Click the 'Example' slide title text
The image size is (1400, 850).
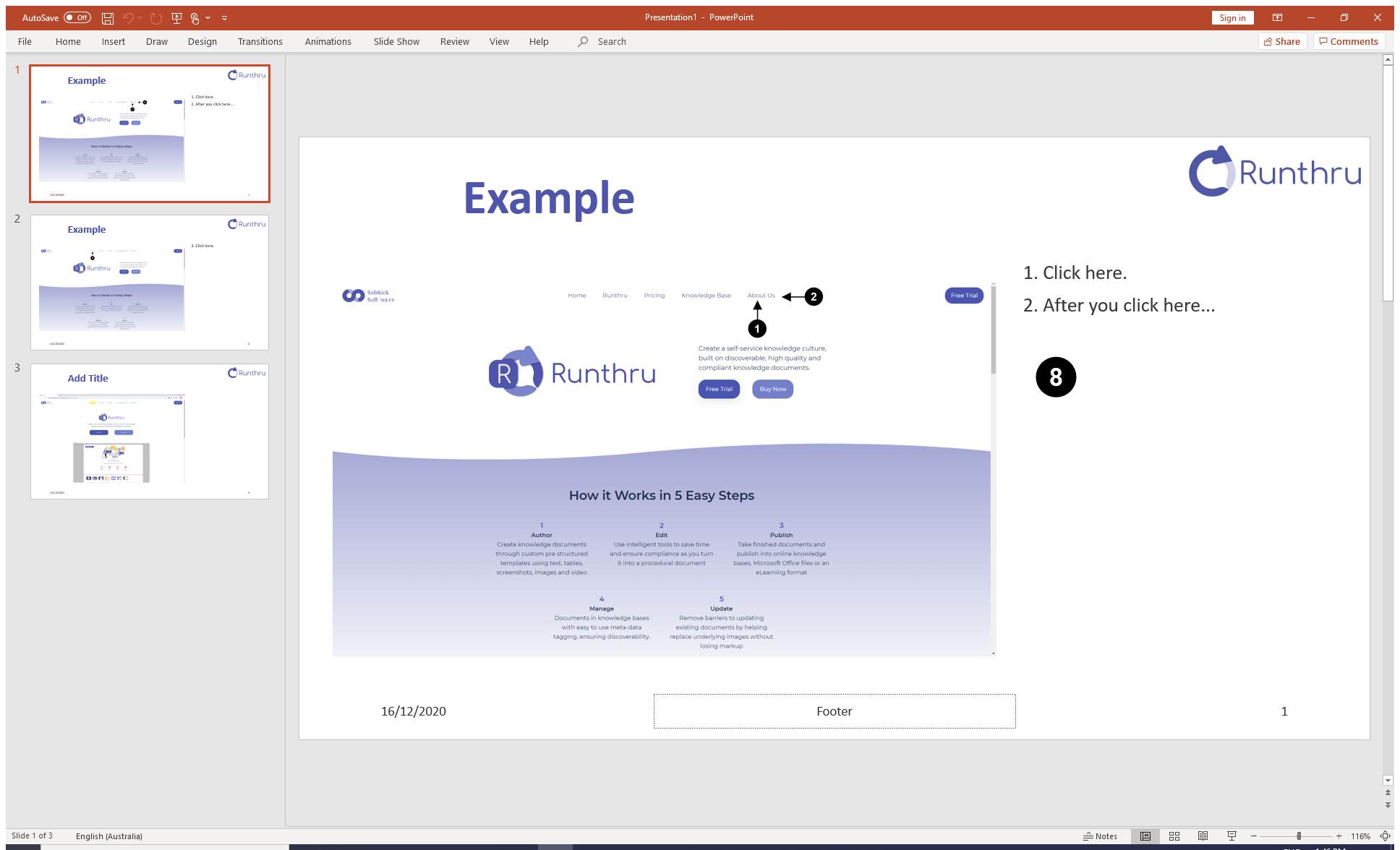click(549, 198)
